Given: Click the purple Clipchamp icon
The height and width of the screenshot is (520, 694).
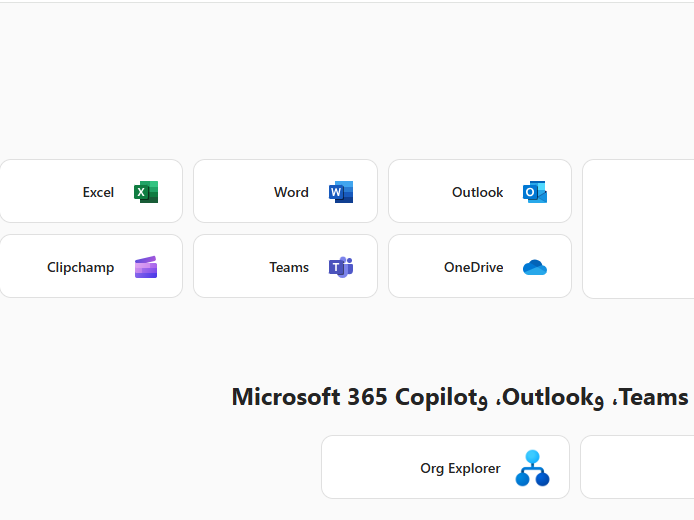Looking at the screenshot, I should point(146,267).
